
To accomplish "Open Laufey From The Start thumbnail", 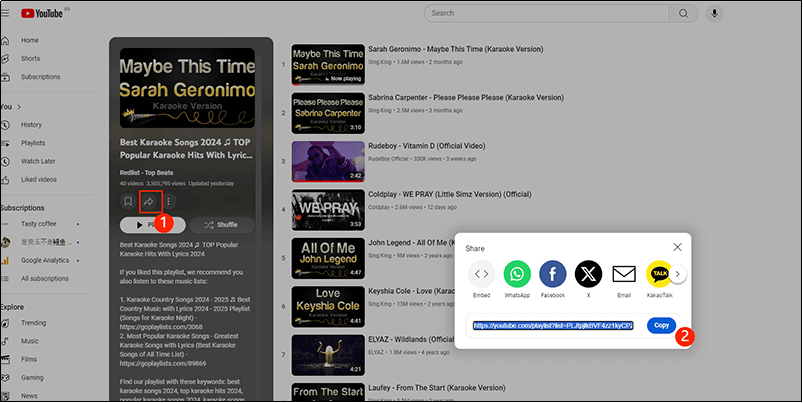I will tap(328, 392).
